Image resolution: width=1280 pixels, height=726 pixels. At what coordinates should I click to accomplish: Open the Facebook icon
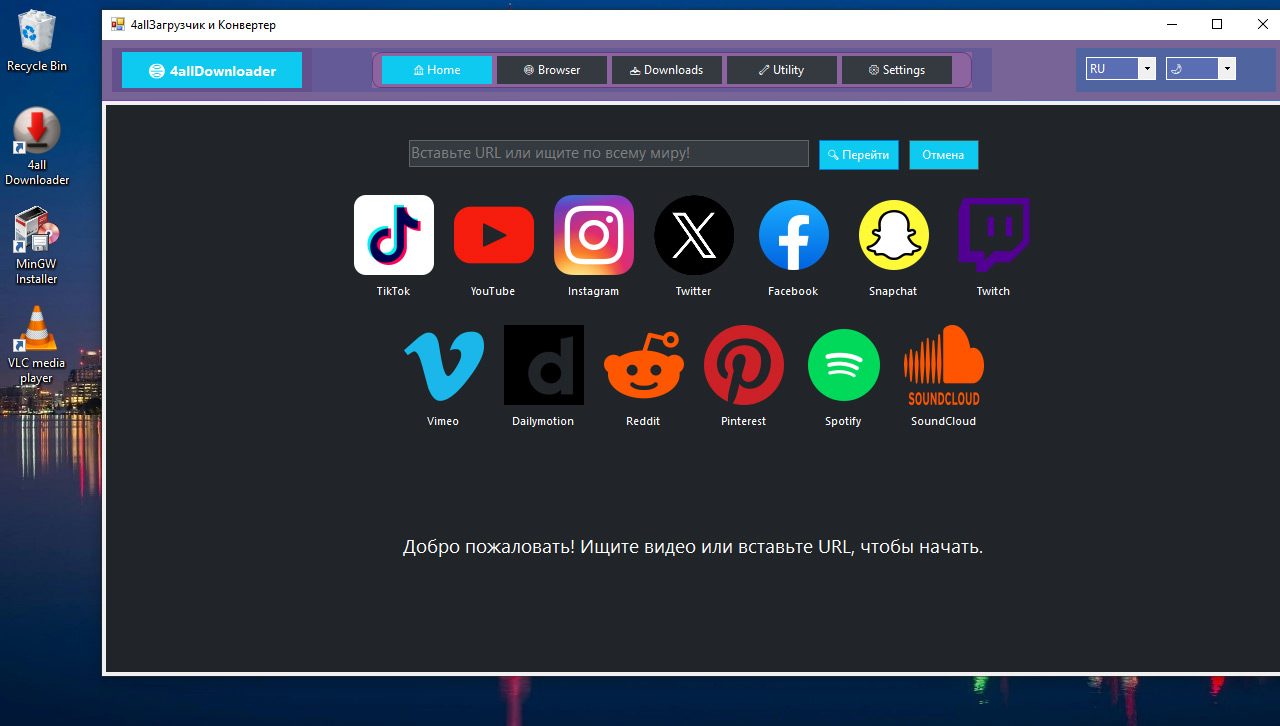pyautogui.click(x=794, y=235)
